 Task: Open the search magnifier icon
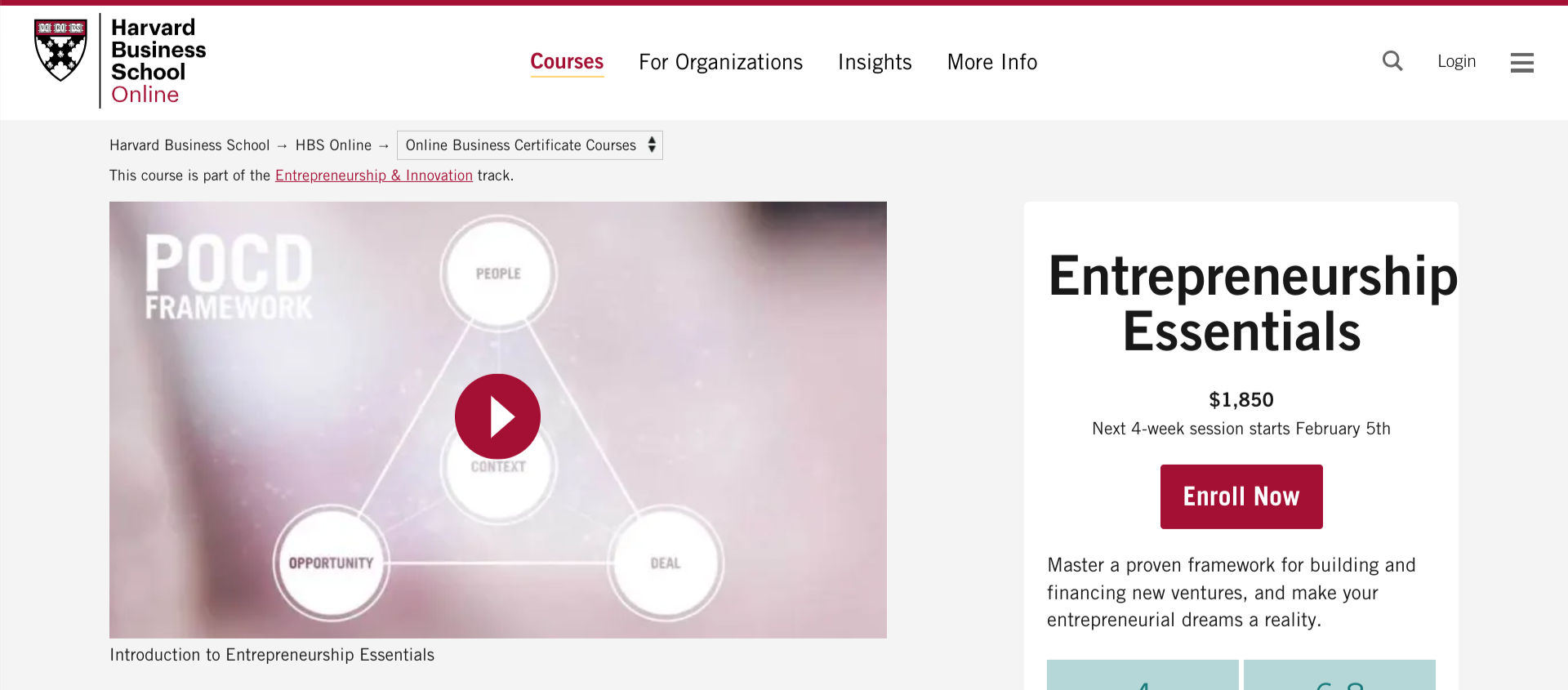(x=1392, y=61)
